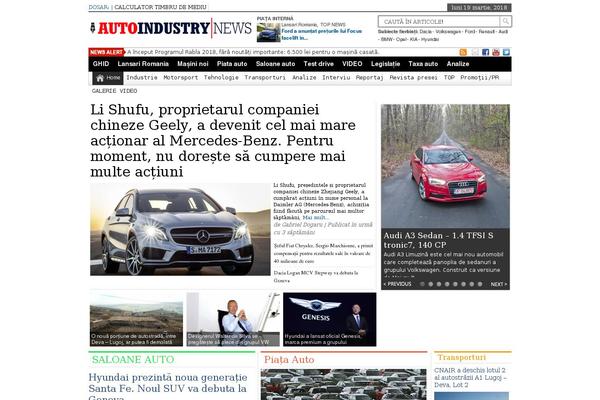The height and width of the screenshot is (400, 600).
Task: Open the GHID menu item
Action: pyautogui.click(x=101, y=64)
